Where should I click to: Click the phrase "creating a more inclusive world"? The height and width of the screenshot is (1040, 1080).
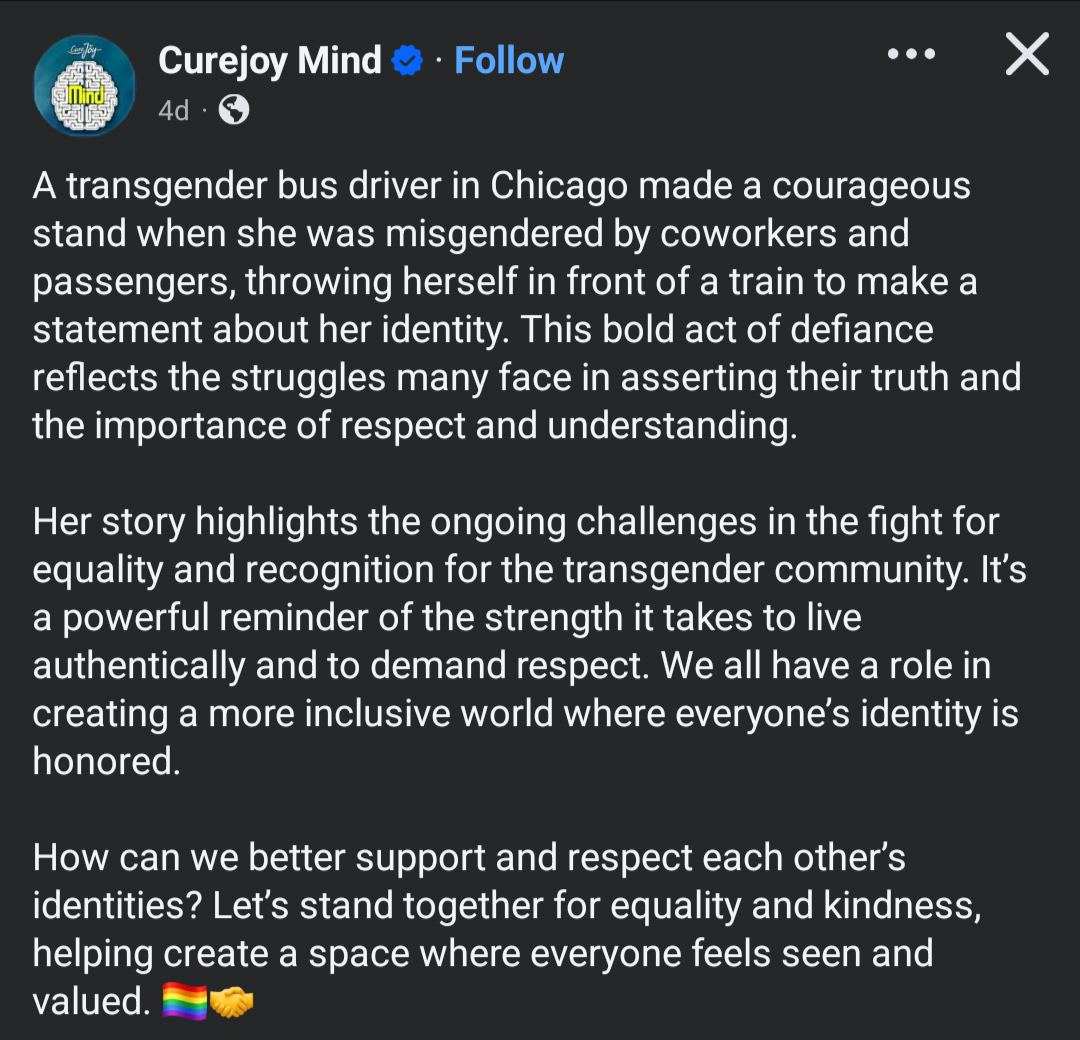pyautogui.click(x=293, y=714)
